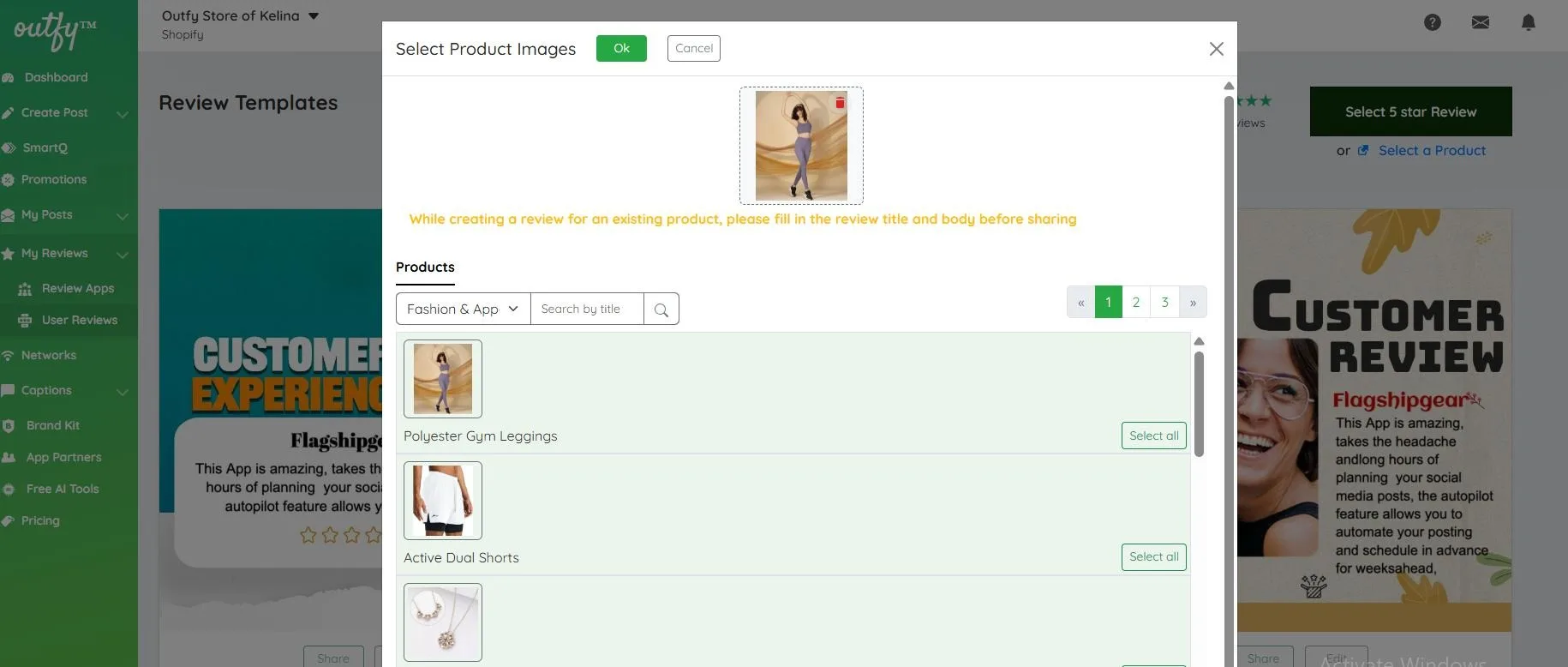
Task: Click the dialog scroll-up arrow
Action: tap(1229, 86)
